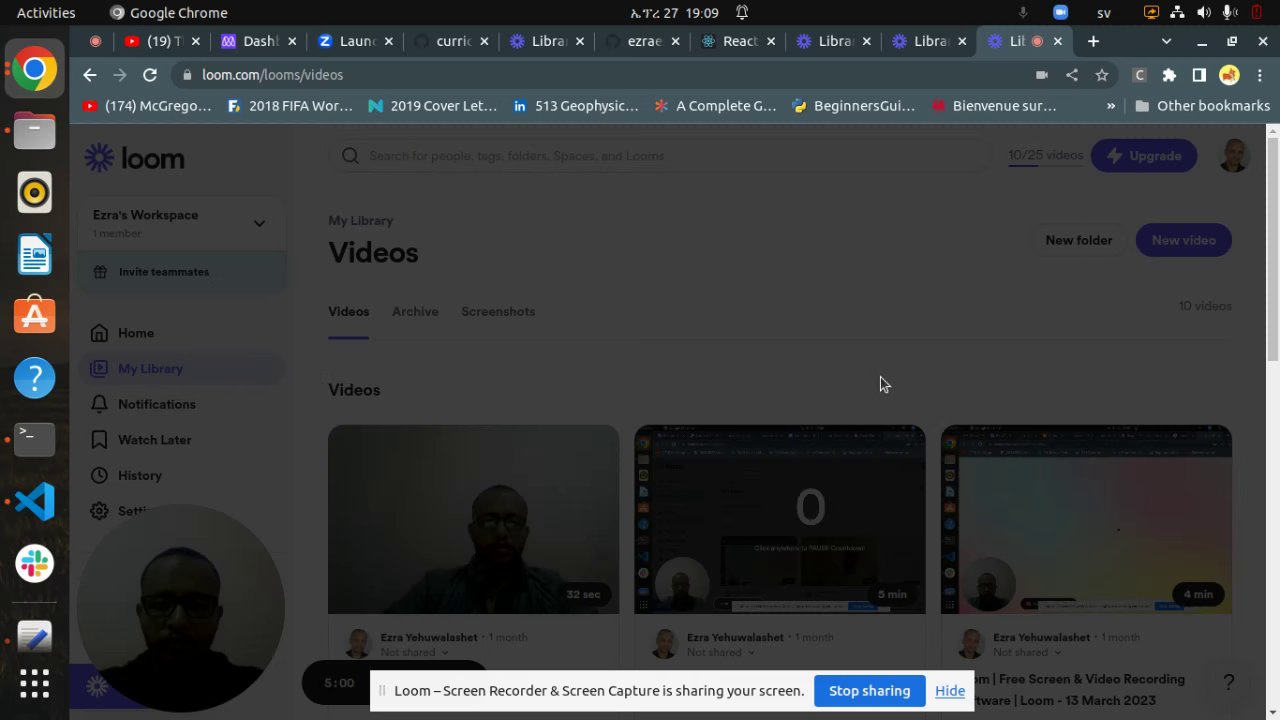Screen dimensions: 1280x720
Task: Switch to Screenshots tab
Action: pos(498,312)
